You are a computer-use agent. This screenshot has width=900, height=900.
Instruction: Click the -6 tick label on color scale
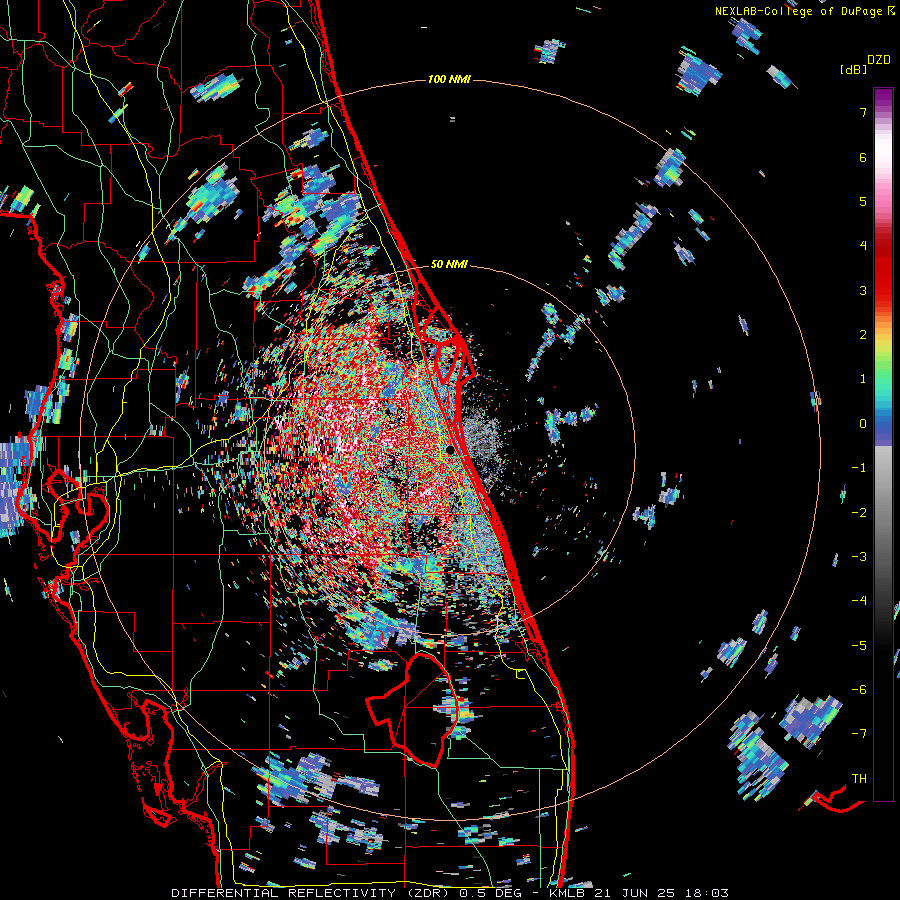(x=859, y=690)
